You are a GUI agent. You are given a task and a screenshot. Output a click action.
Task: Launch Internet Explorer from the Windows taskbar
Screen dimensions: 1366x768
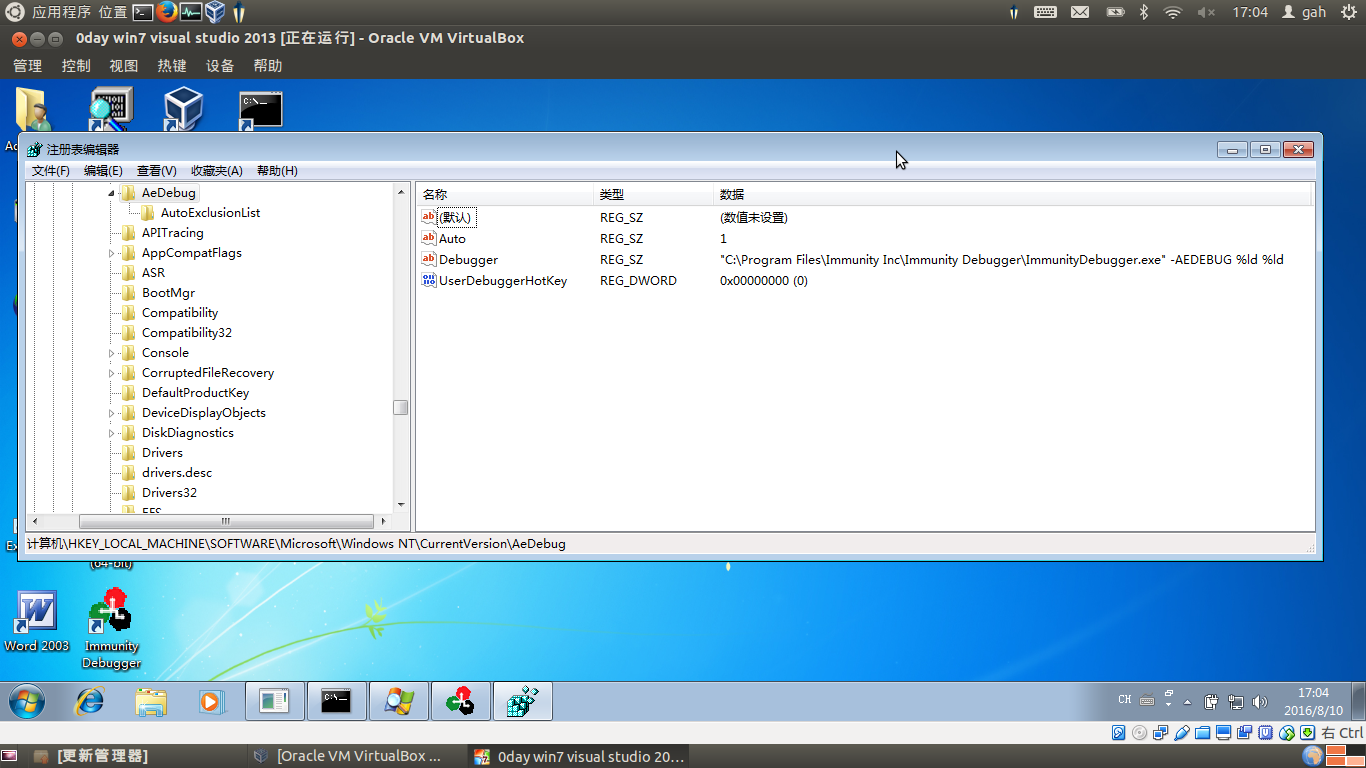(x=90, y=702)
